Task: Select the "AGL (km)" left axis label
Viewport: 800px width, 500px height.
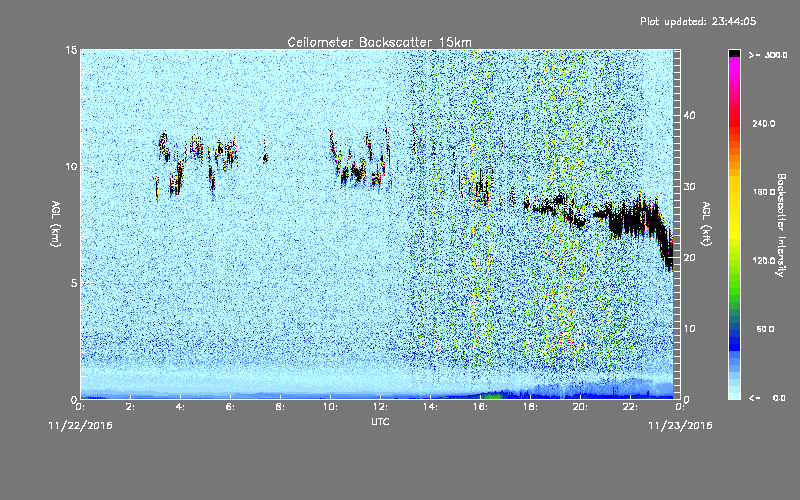Action: (56, 223)
